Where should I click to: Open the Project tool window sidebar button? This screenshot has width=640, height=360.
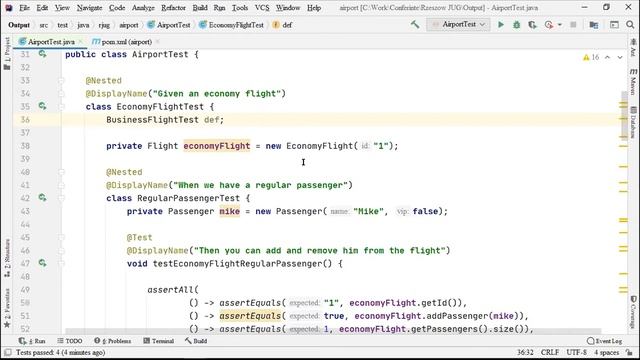pyautogui.click(x=7, y=53)
